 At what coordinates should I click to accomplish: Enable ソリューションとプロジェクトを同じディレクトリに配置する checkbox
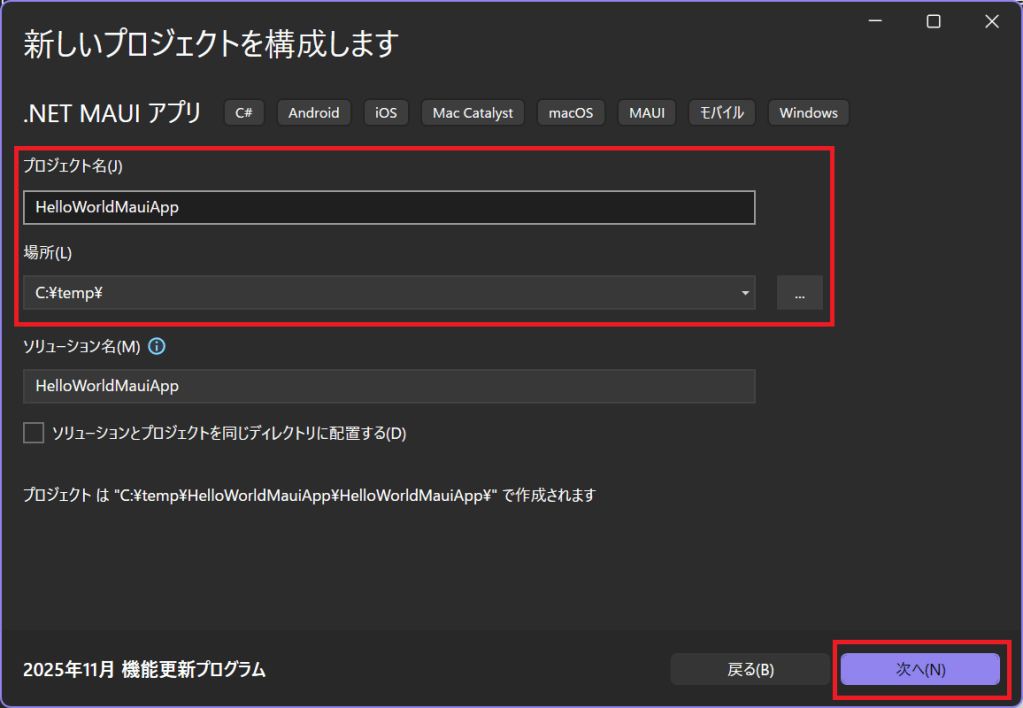click(34, 433)
